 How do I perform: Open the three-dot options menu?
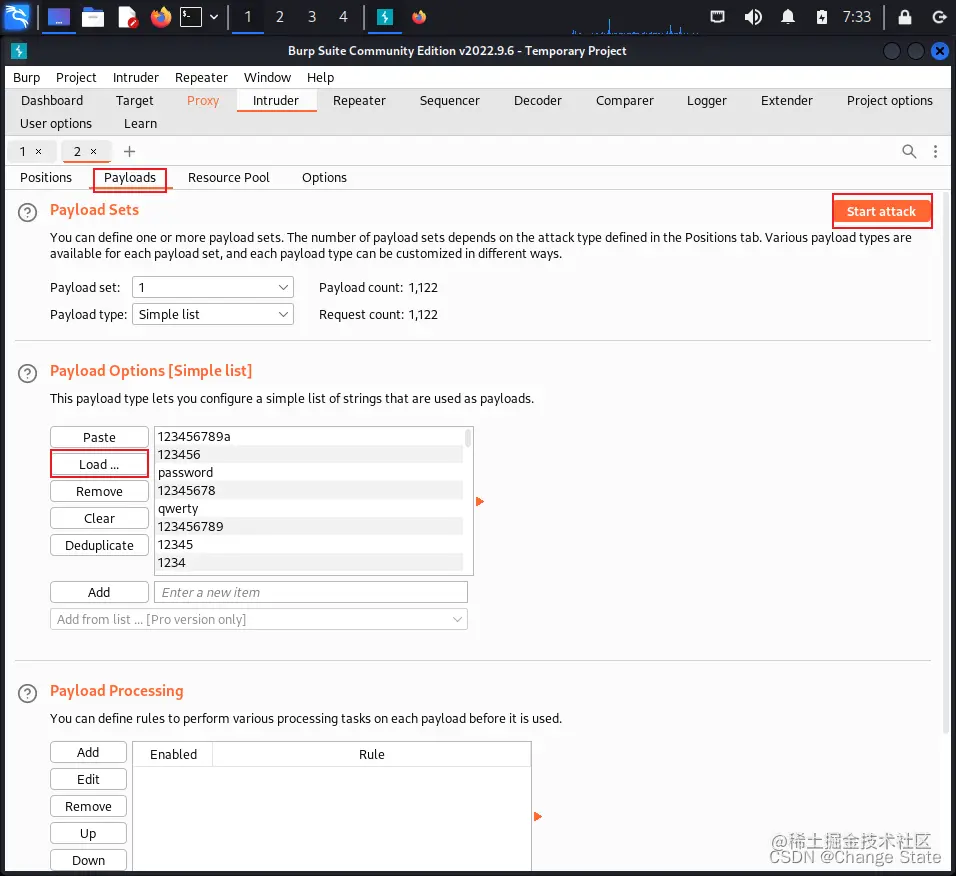pyautogui.click(x=935, y=151)
